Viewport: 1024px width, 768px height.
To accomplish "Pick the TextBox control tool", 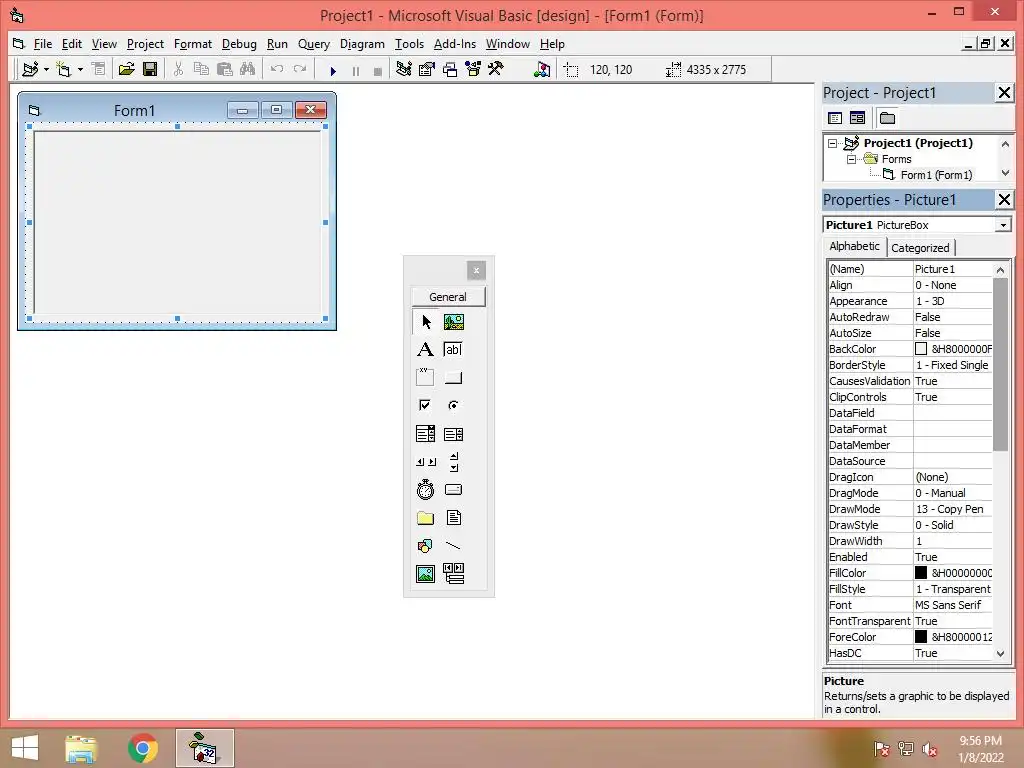I will (454, 349).
